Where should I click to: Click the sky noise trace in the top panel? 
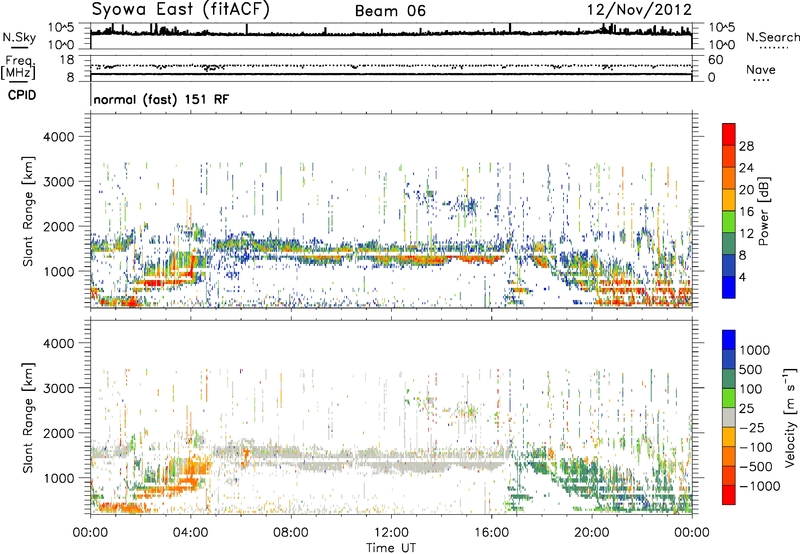pyautogui.click(x=391, y=33)
